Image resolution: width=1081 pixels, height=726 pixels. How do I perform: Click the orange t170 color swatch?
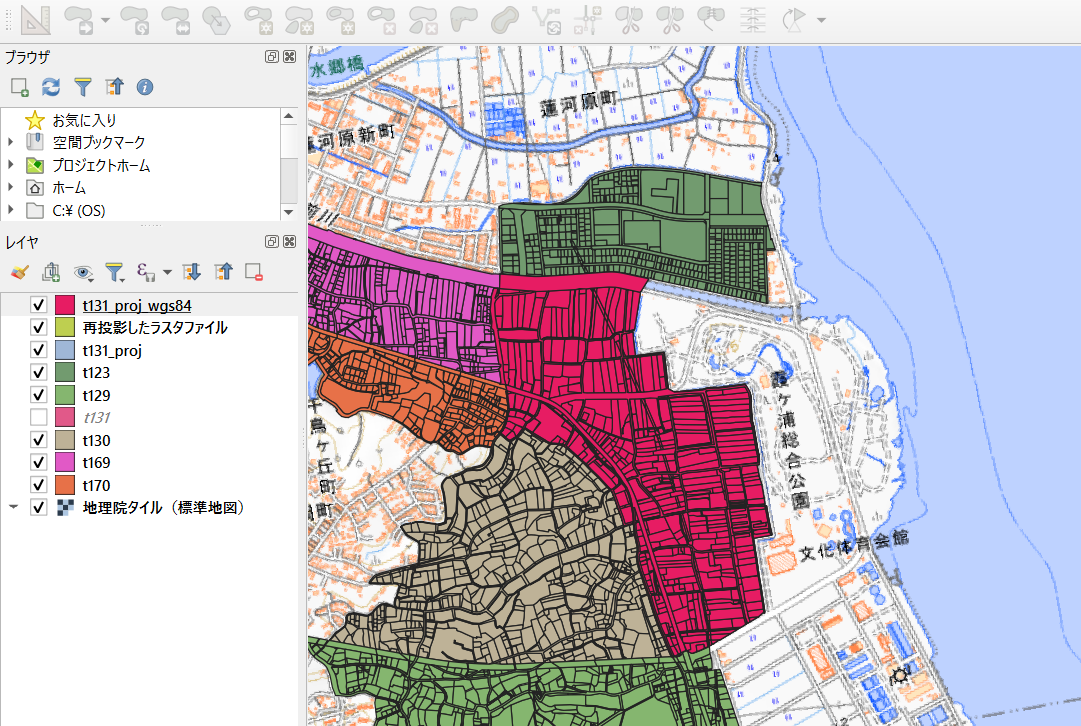65,485
